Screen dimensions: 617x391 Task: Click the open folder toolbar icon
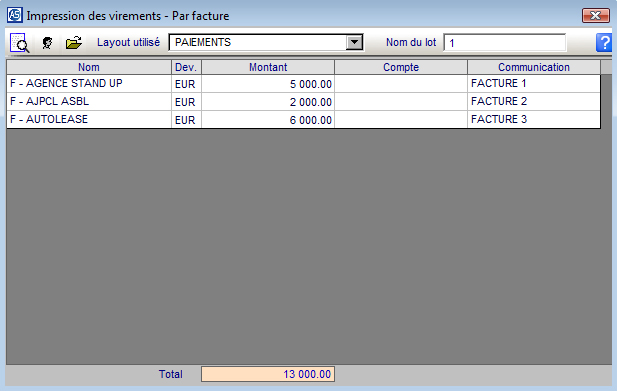(74, 42)
